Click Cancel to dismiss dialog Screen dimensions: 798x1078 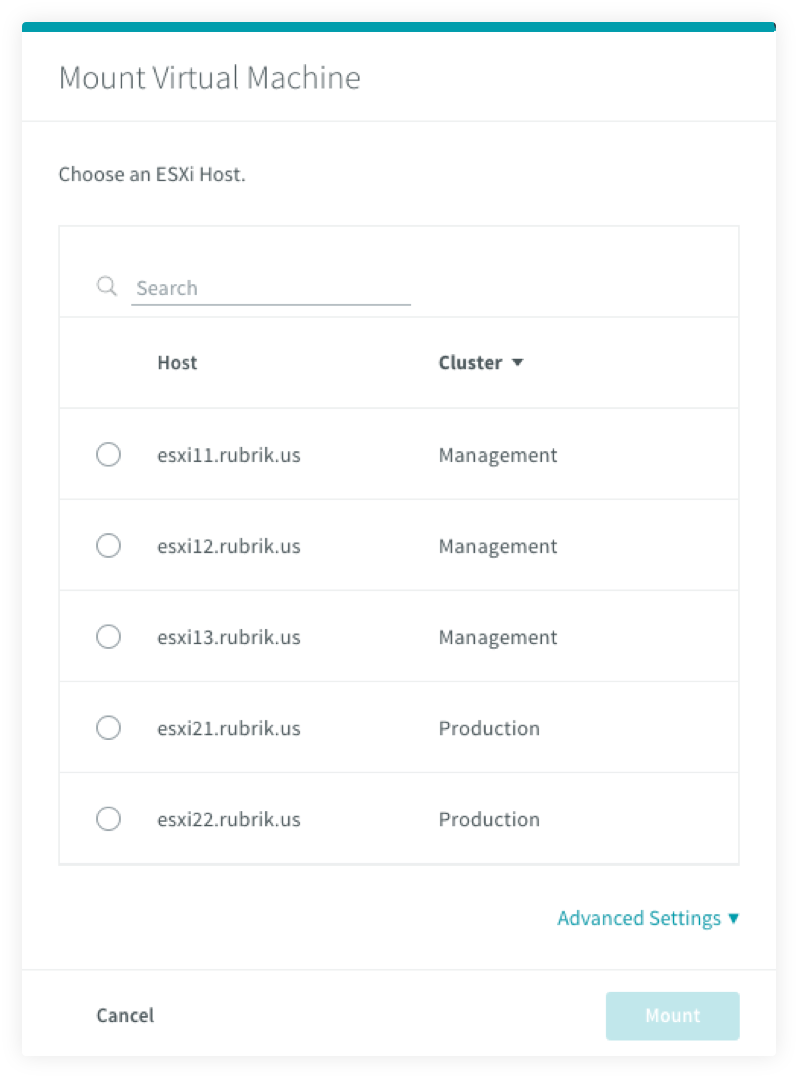tap(125, 1015)
